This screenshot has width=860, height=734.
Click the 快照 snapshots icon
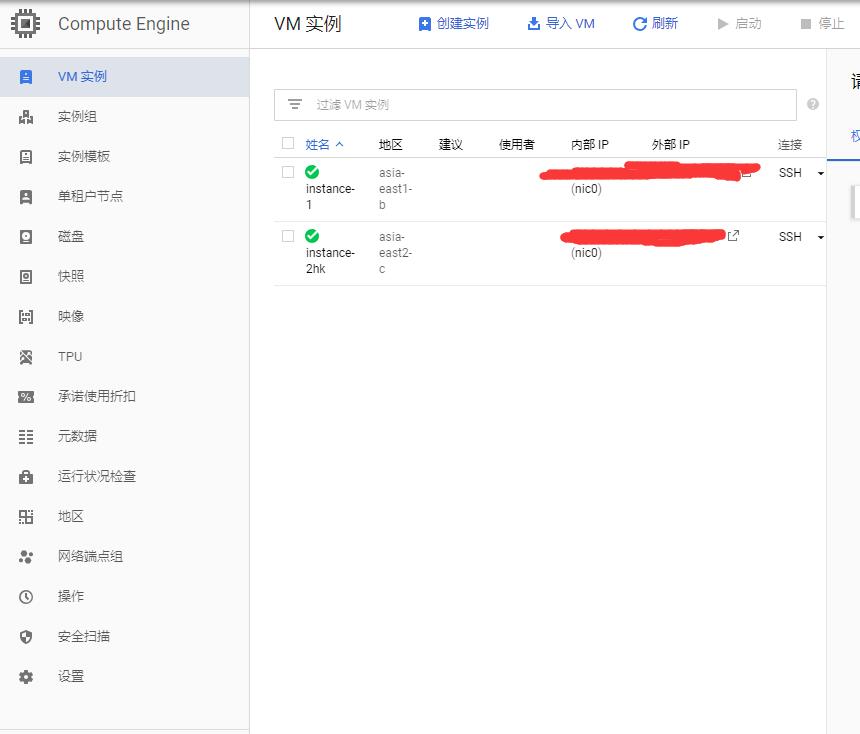26,277
